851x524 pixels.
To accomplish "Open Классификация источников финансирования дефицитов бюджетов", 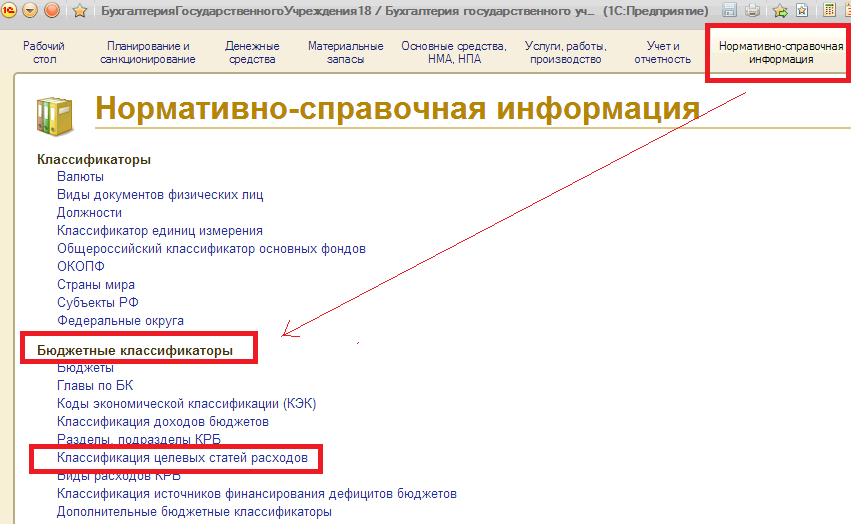I will [257, 494].
